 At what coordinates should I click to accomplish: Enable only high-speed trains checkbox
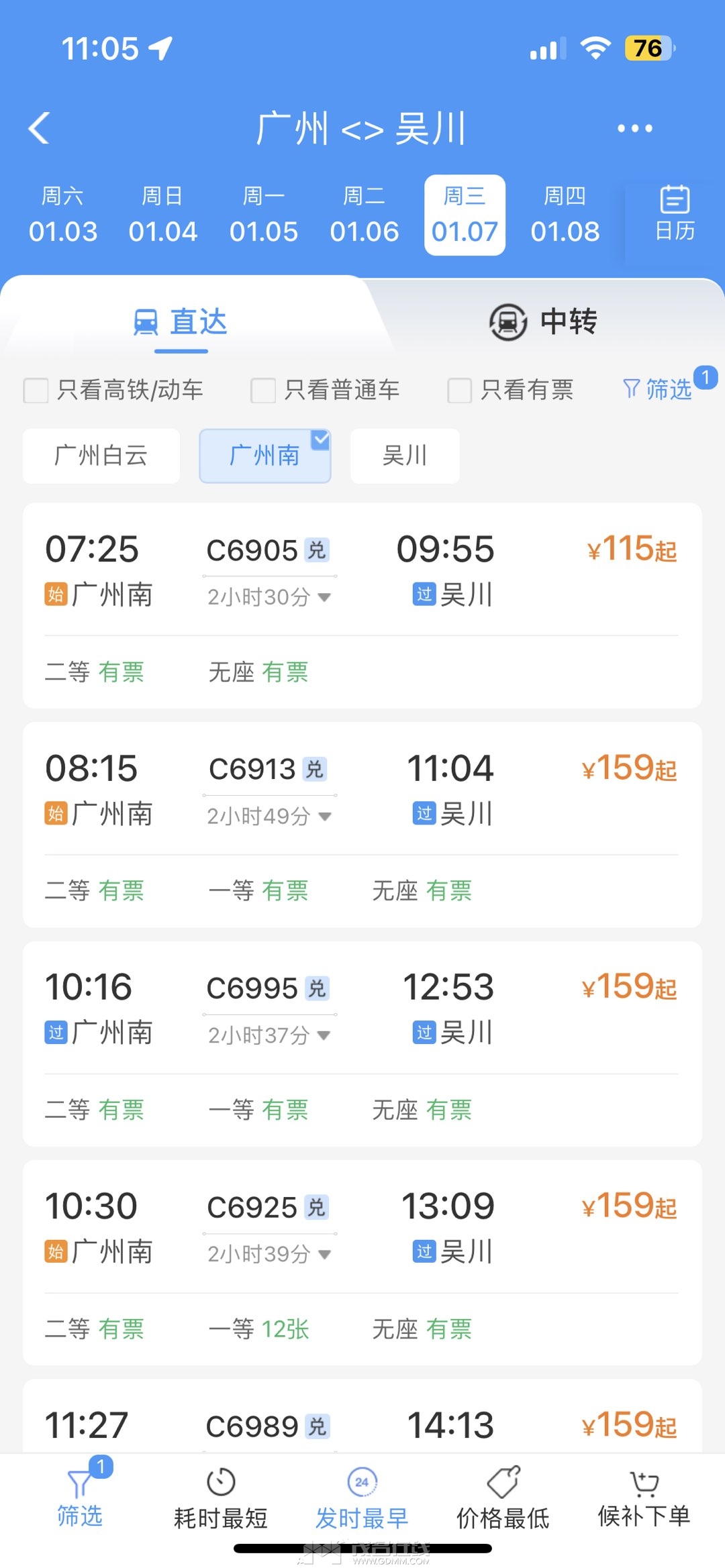(x=36, y=390)
